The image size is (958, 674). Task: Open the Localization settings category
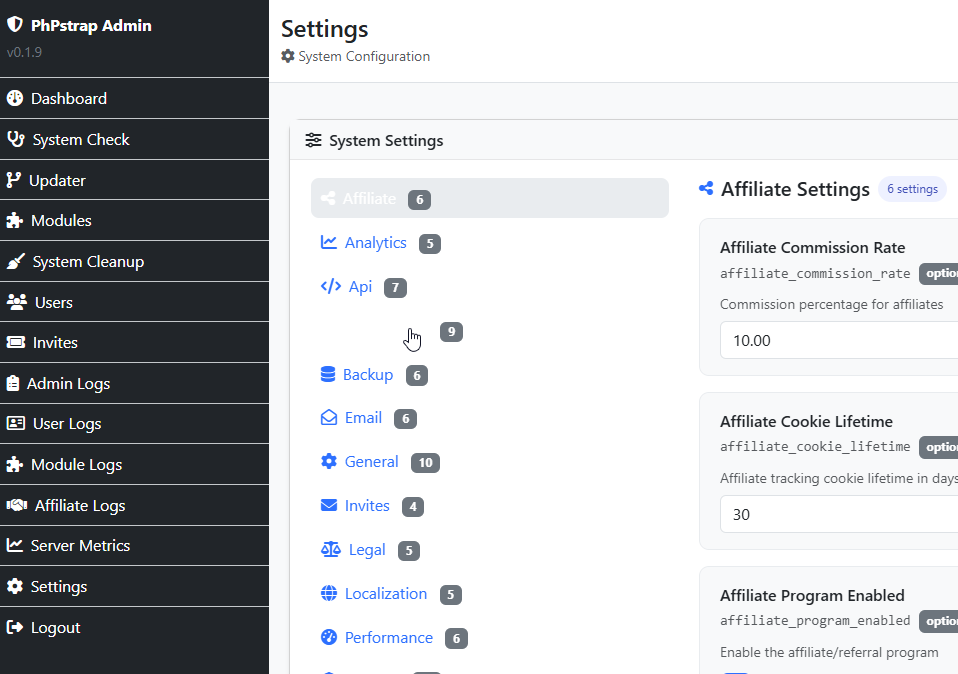(490, 594)
